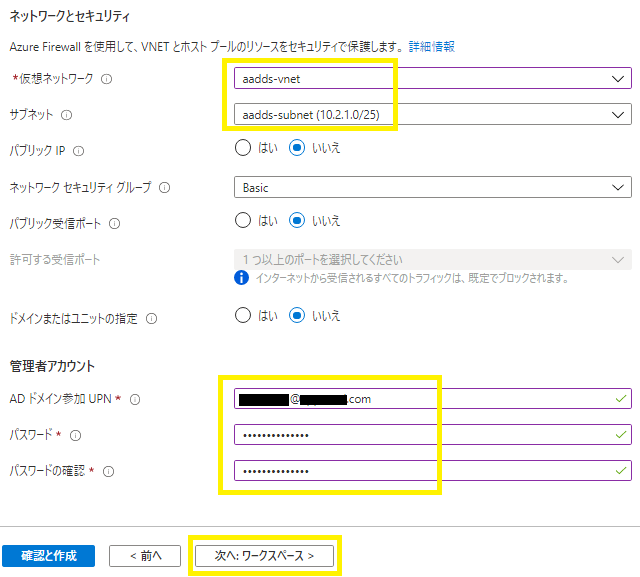Screen dimensions: 640x577
Task: Click info icon next to パブリック受信ポート
Action: 115,224
